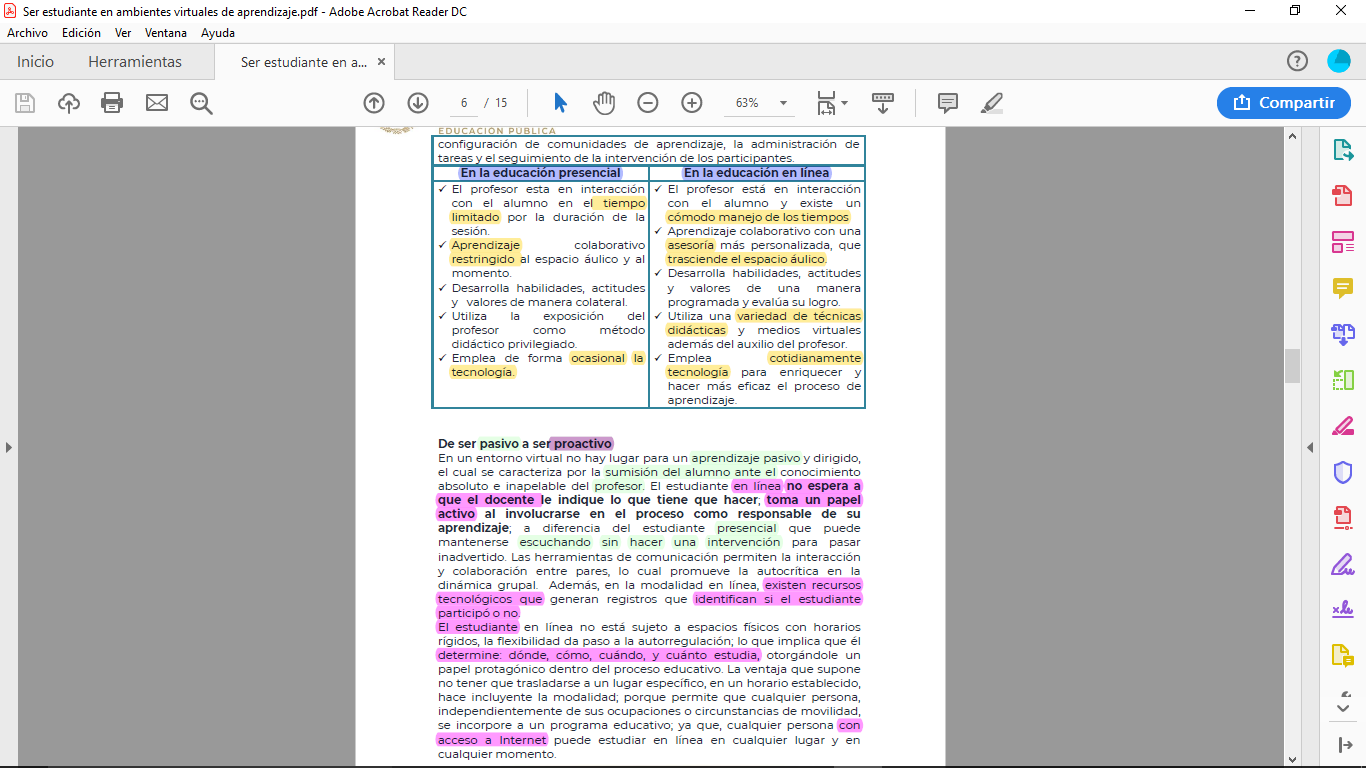1366x768 pixels.
Task: Click the Print file icon
Action: click(112, 102)
